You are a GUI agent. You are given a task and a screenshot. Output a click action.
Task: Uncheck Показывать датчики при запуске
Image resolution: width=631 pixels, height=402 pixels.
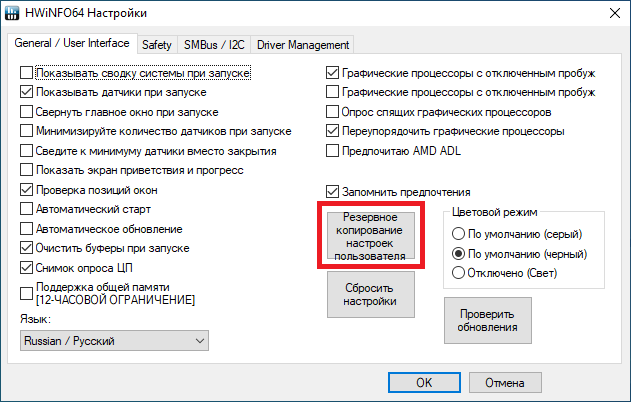[x=27, y=93]
